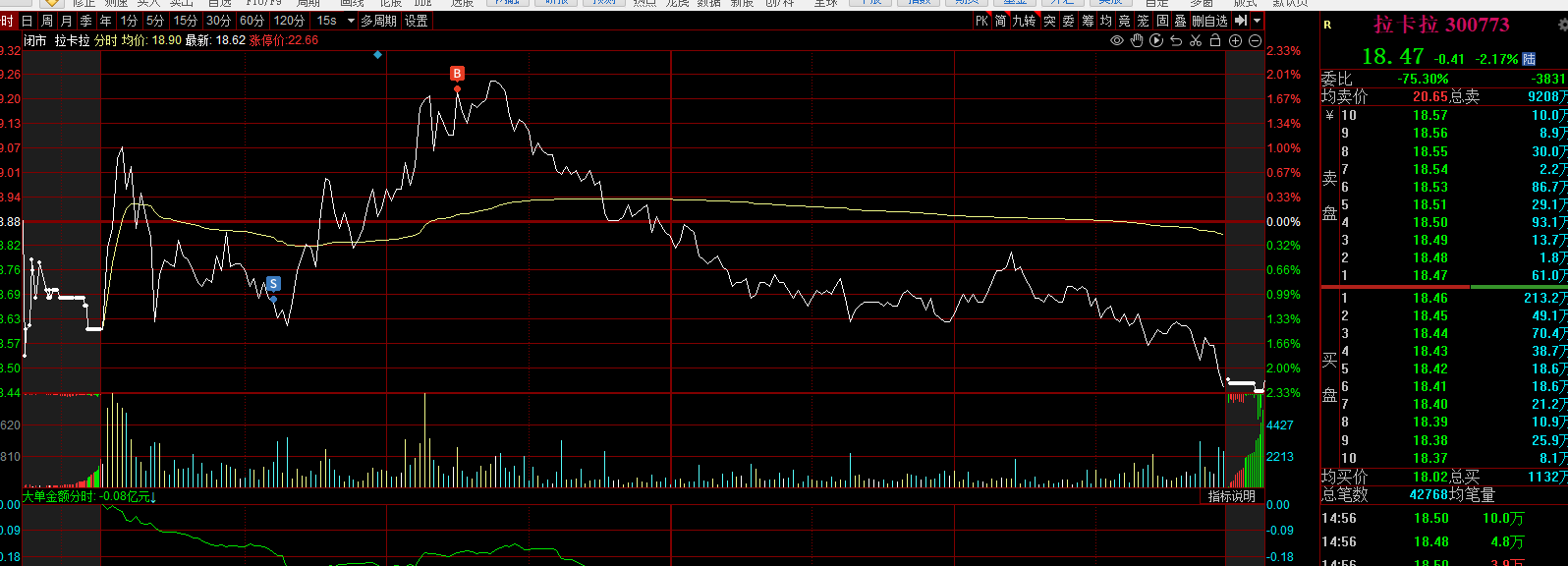Zoom in with the plus circle icon
Screen dimensions: 1568x566
[x=1236, y=40]
